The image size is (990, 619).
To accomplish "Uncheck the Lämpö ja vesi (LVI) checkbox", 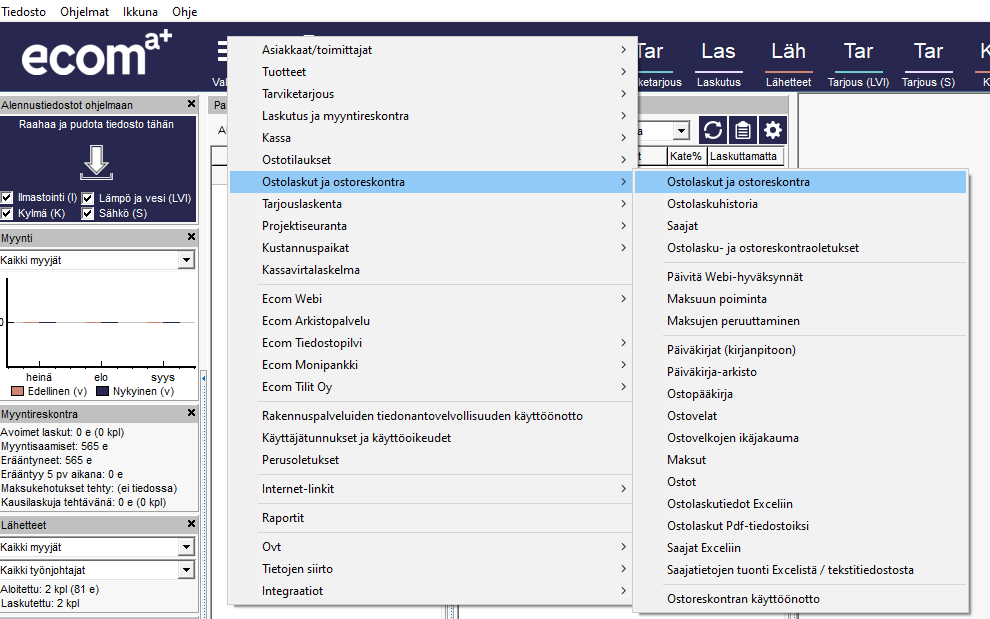I will point(88,198).
